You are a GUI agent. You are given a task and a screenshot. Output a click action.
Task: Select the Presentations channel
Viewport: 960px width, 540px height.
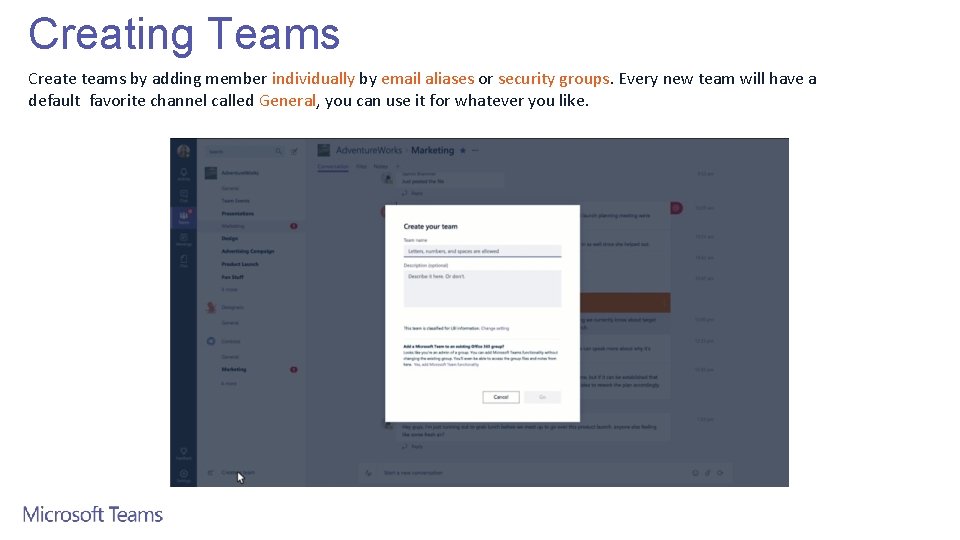(238, 214)
